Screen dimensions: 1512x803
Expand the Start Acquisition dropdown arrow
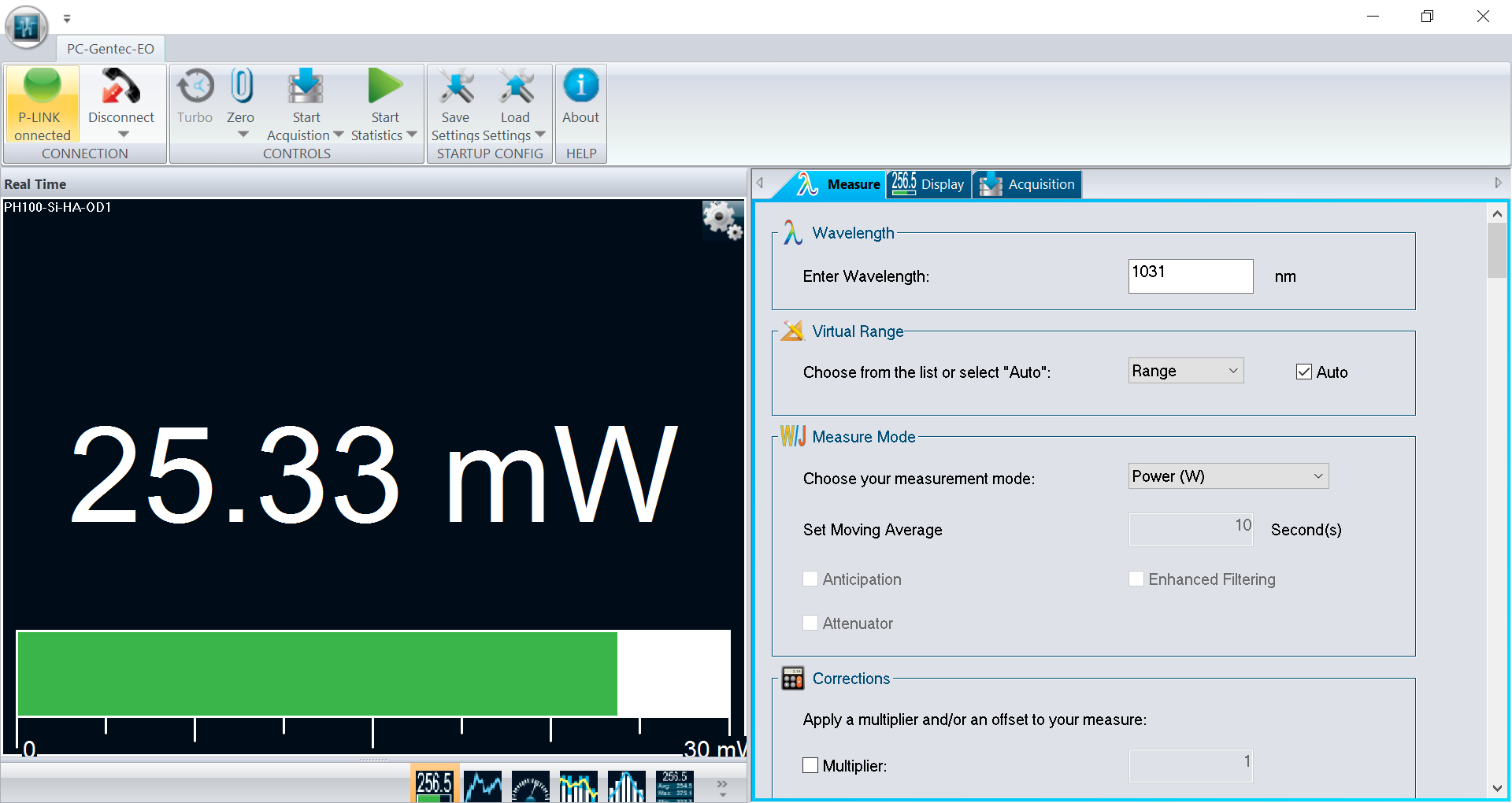pyautogui.click(x=339, y=135)
